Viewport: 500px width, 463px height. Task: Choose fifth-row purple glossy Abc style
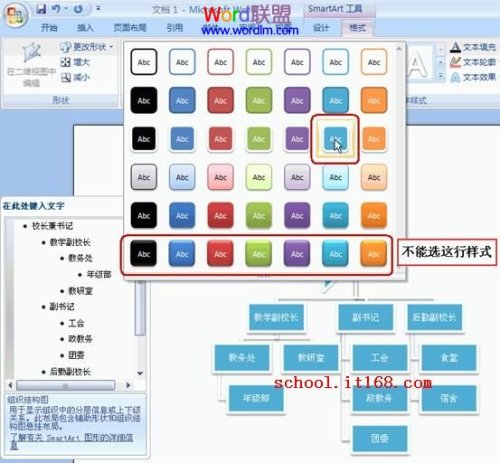pyautogui.click(x=297, y=215)
